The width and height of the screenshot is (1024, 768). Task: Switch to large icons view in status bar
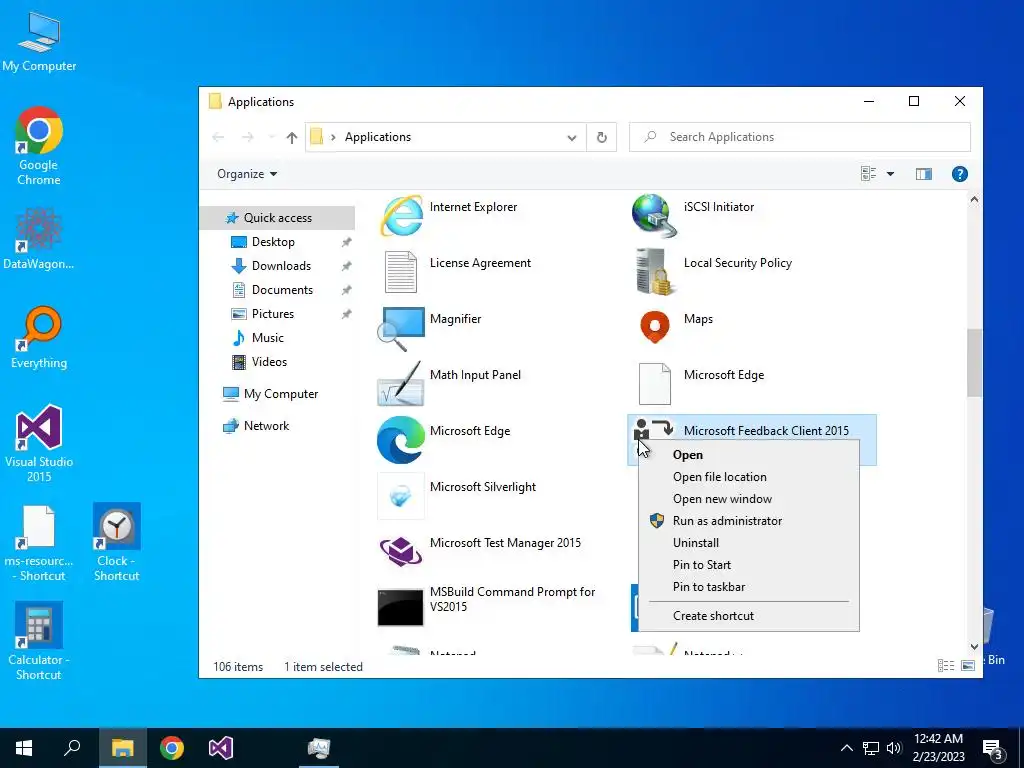(968, 665)
